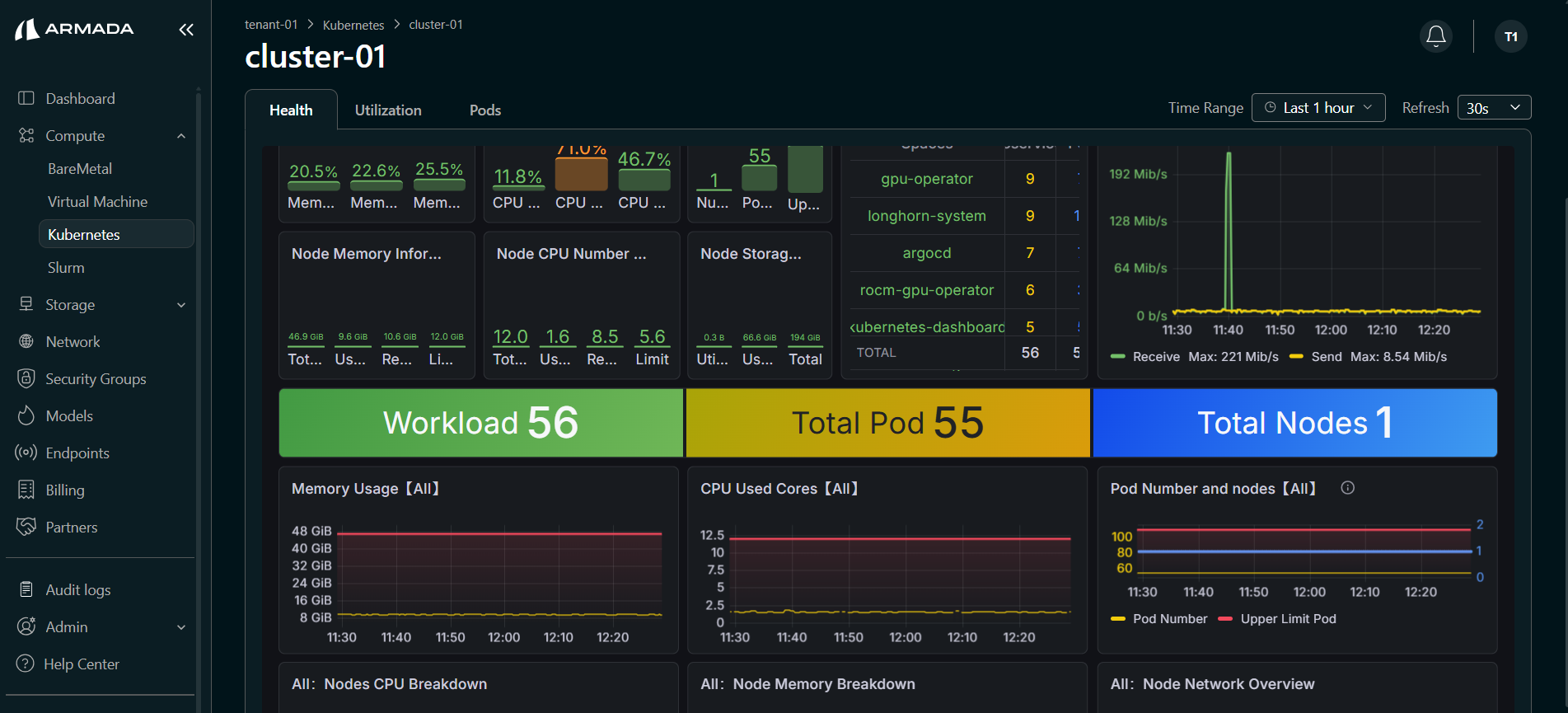Open the T1 user avatar menu
The image size is (1568, 713).
point(1511,36)
